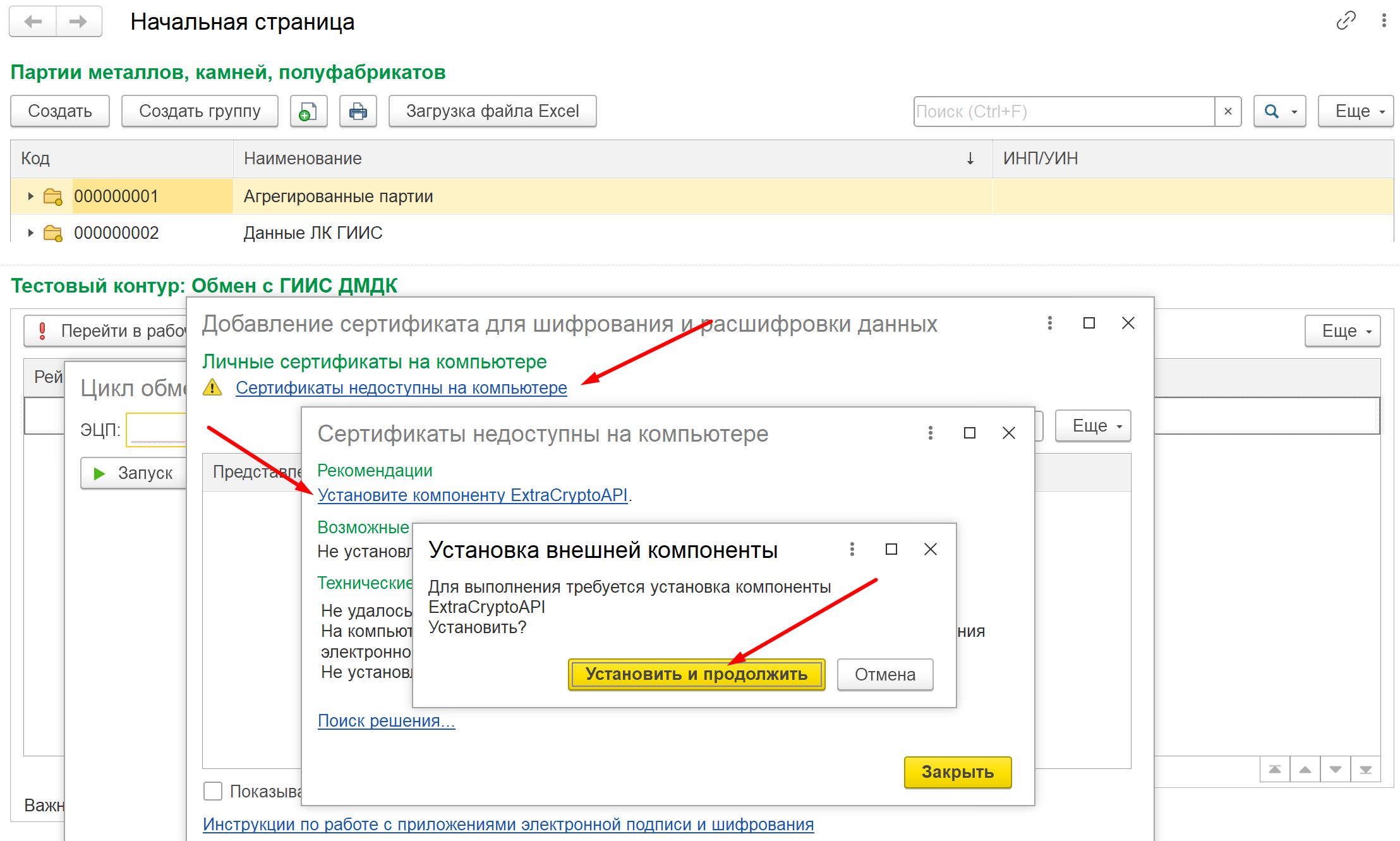The width and height of the screenshot is (1400, 841).
Task: Click the red exclamation mark icon
Action: point(42,331)
